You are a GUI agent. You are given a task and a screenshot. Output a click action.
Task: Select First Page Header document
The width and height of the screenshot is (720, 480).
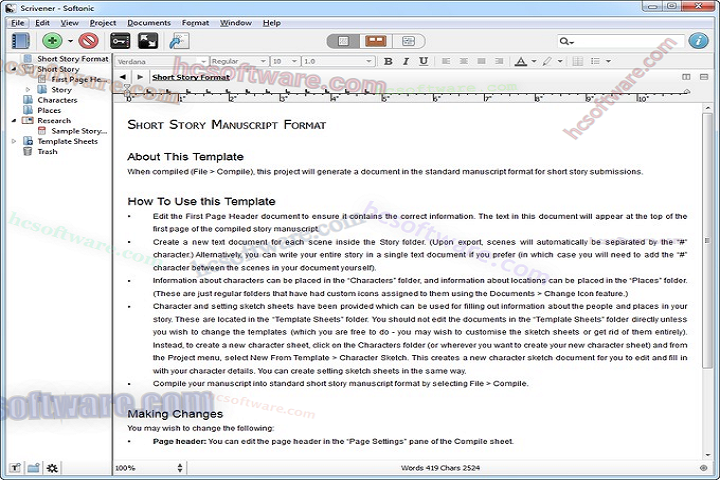(x=79, y=79)
